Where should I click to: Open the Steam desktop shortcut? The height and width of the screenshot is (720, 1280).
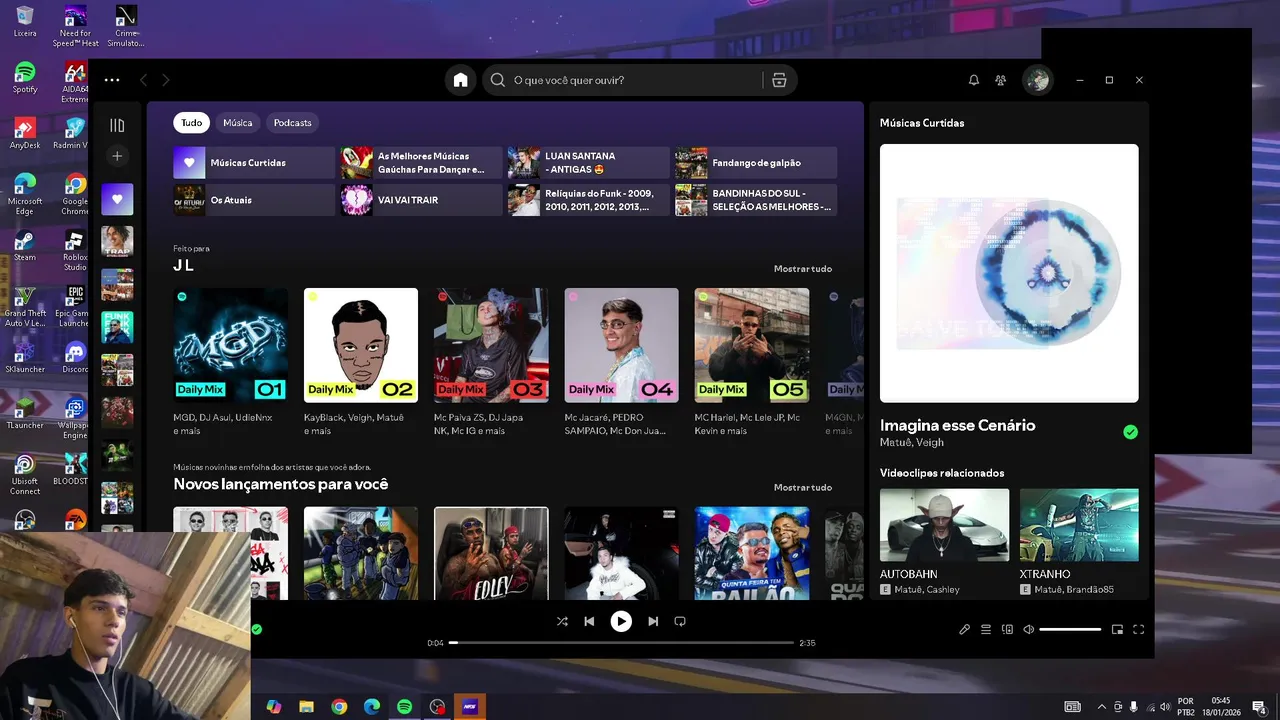tap(25, 246)
